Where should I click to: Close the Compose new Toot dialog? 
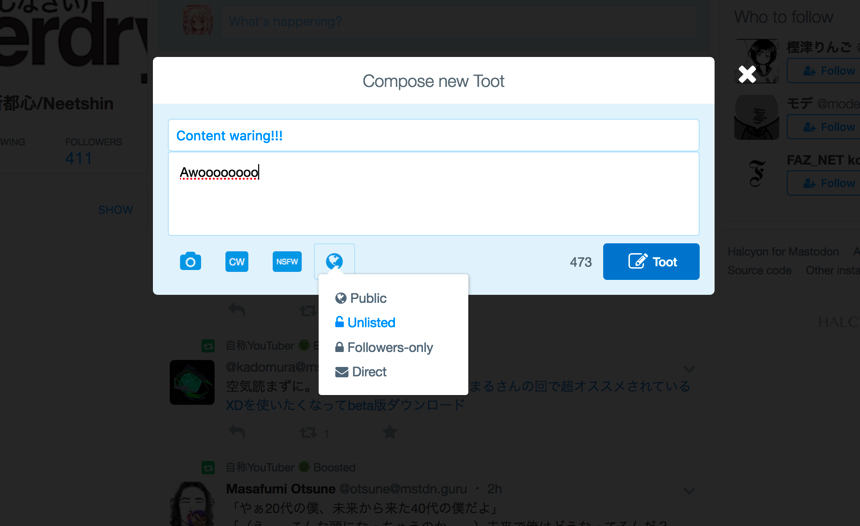(747, 74)
